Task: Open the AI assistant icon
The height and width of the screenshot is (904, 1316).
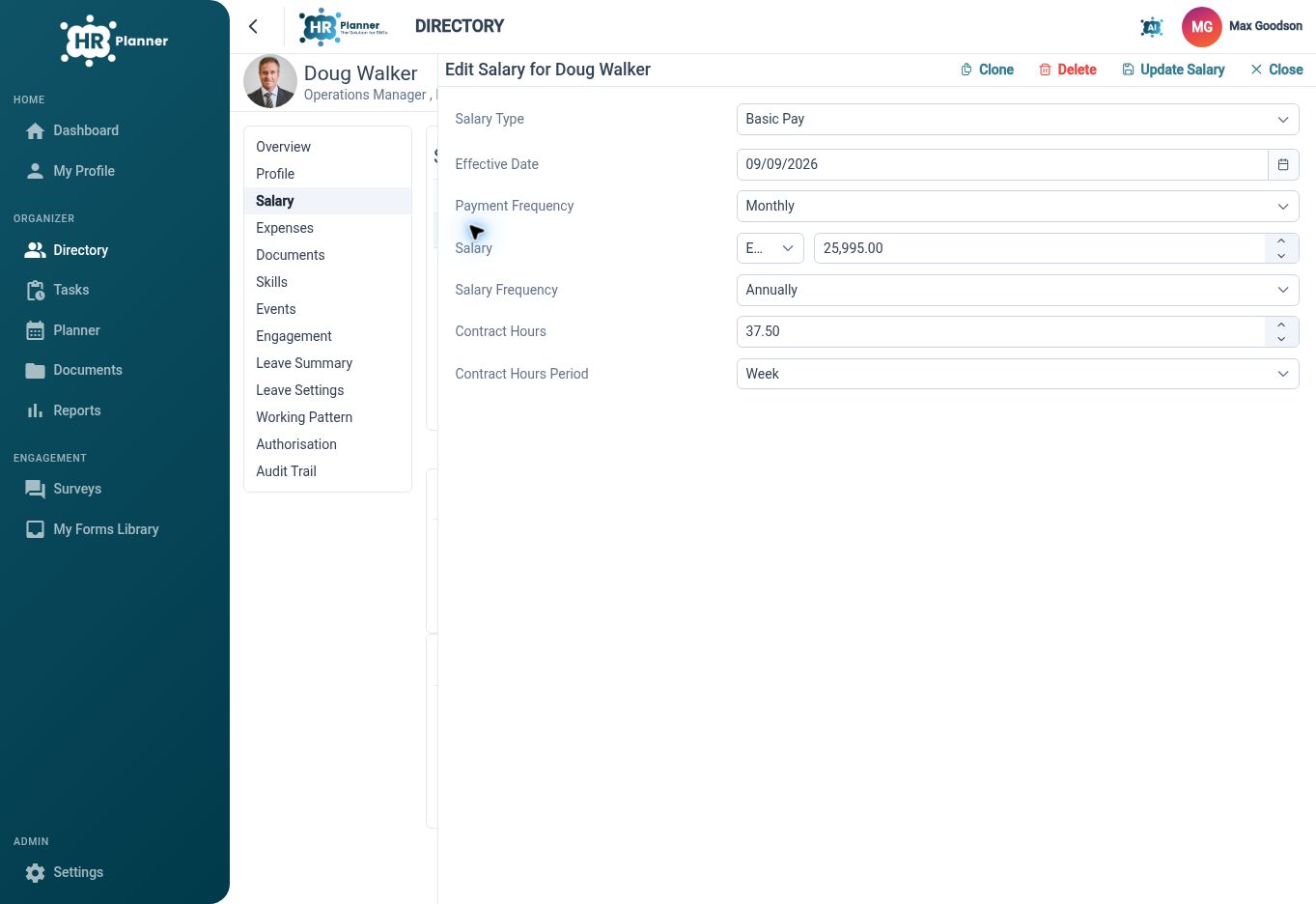Action: [1151, 27]
